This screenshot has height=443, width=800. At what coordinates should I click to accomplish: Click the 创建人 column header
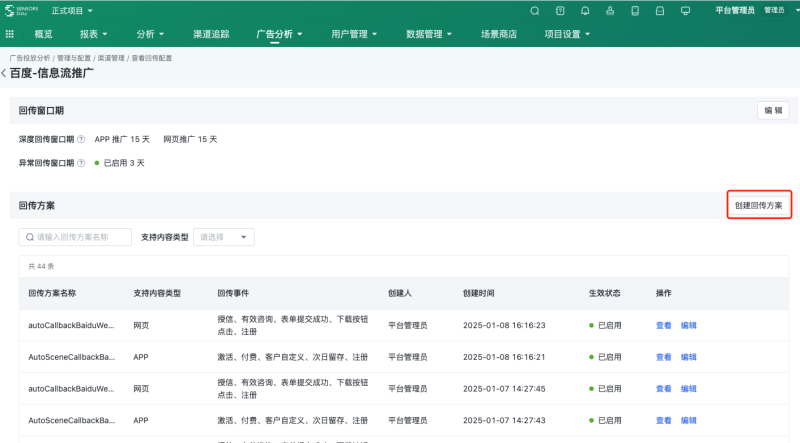(399, 293)
